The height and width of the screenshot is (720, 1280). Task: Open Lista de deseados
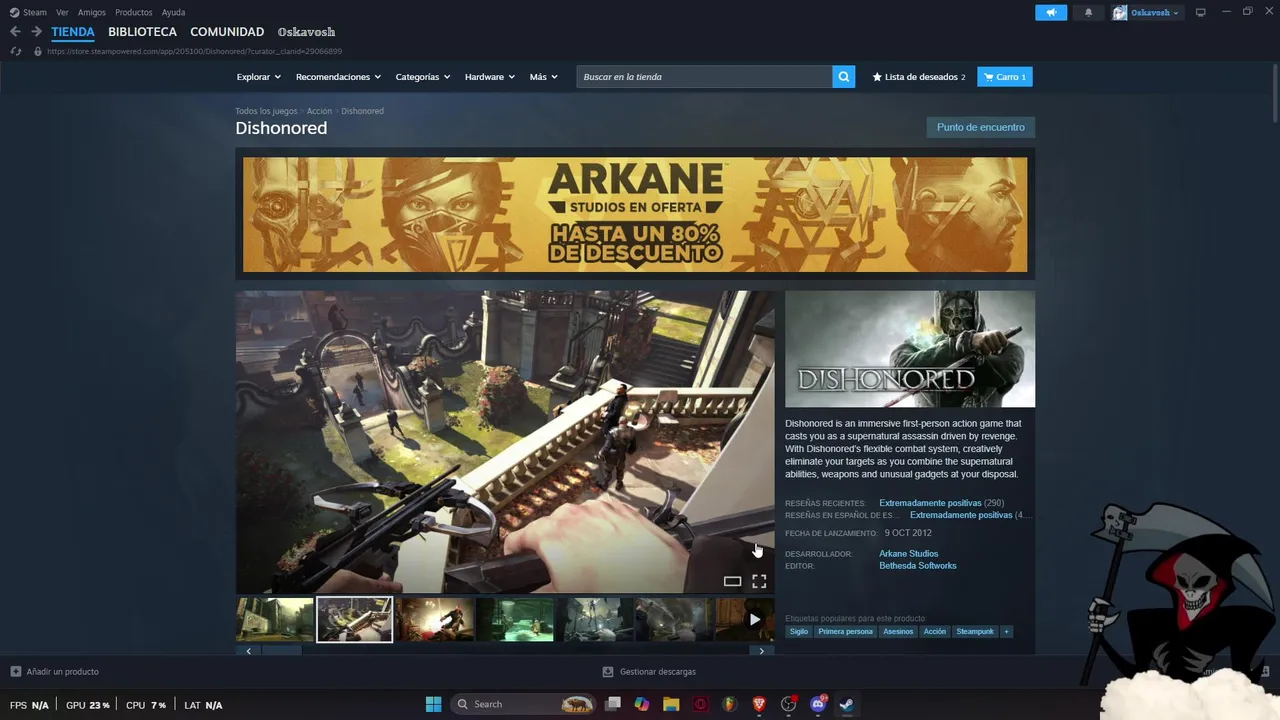click(x=919, y=77)
